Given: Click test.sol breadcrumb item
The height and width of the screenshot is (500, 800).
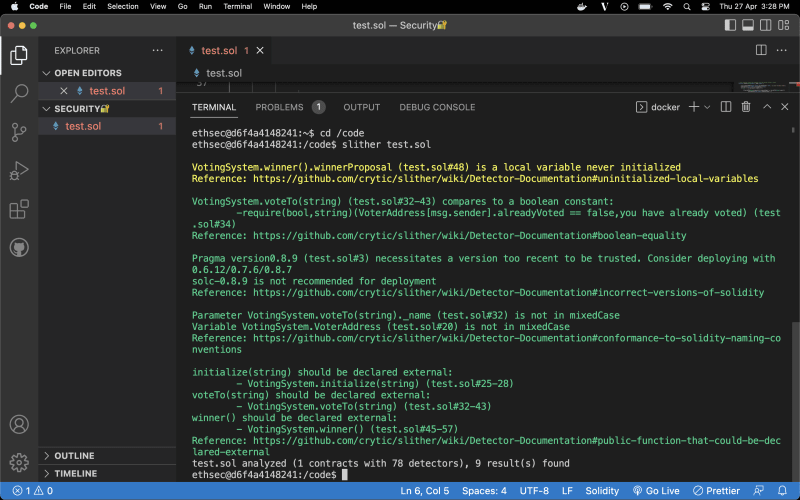Looking at the screenshot, I should tap(218, 73).
